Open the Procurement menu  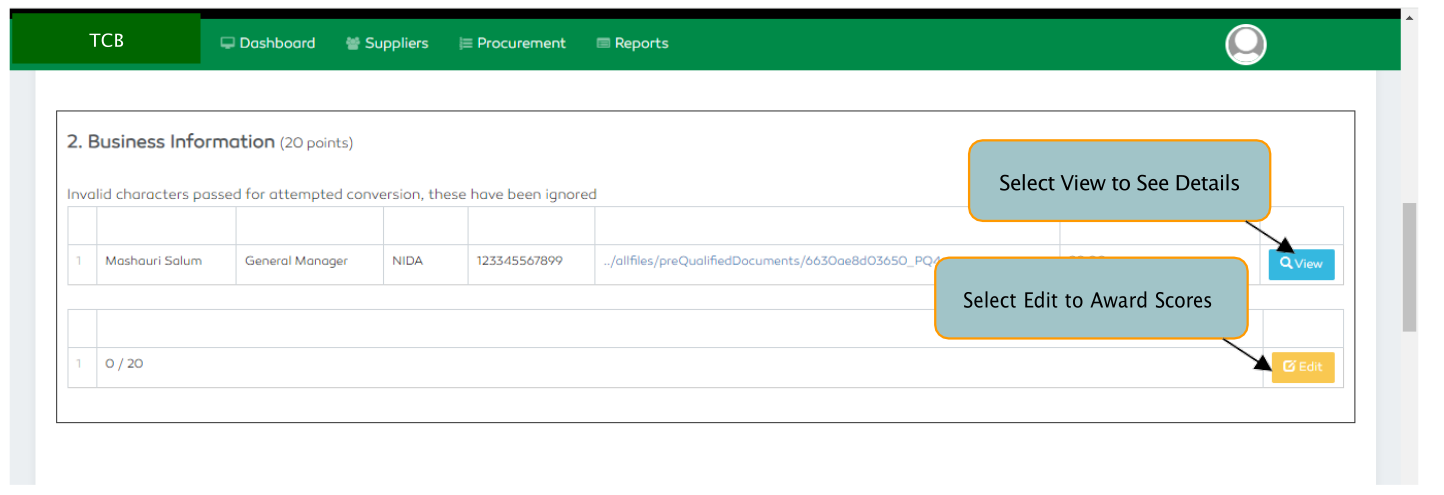point(512,43)
